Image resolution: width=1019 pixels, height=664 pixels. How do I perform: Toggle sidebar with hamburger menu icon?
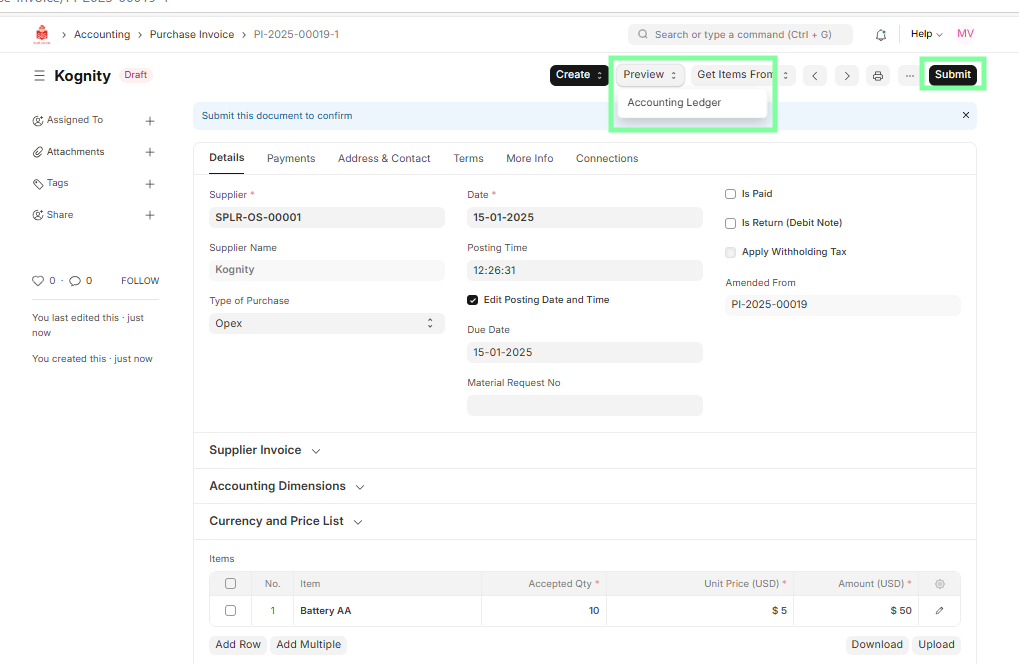click(39, 76)
